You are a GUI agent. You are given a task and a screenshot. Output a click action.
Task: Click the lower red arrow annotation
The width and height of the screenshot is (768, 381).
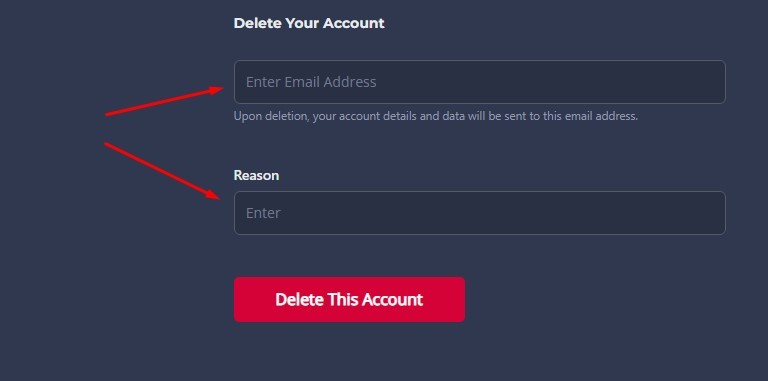coord(162,171)
